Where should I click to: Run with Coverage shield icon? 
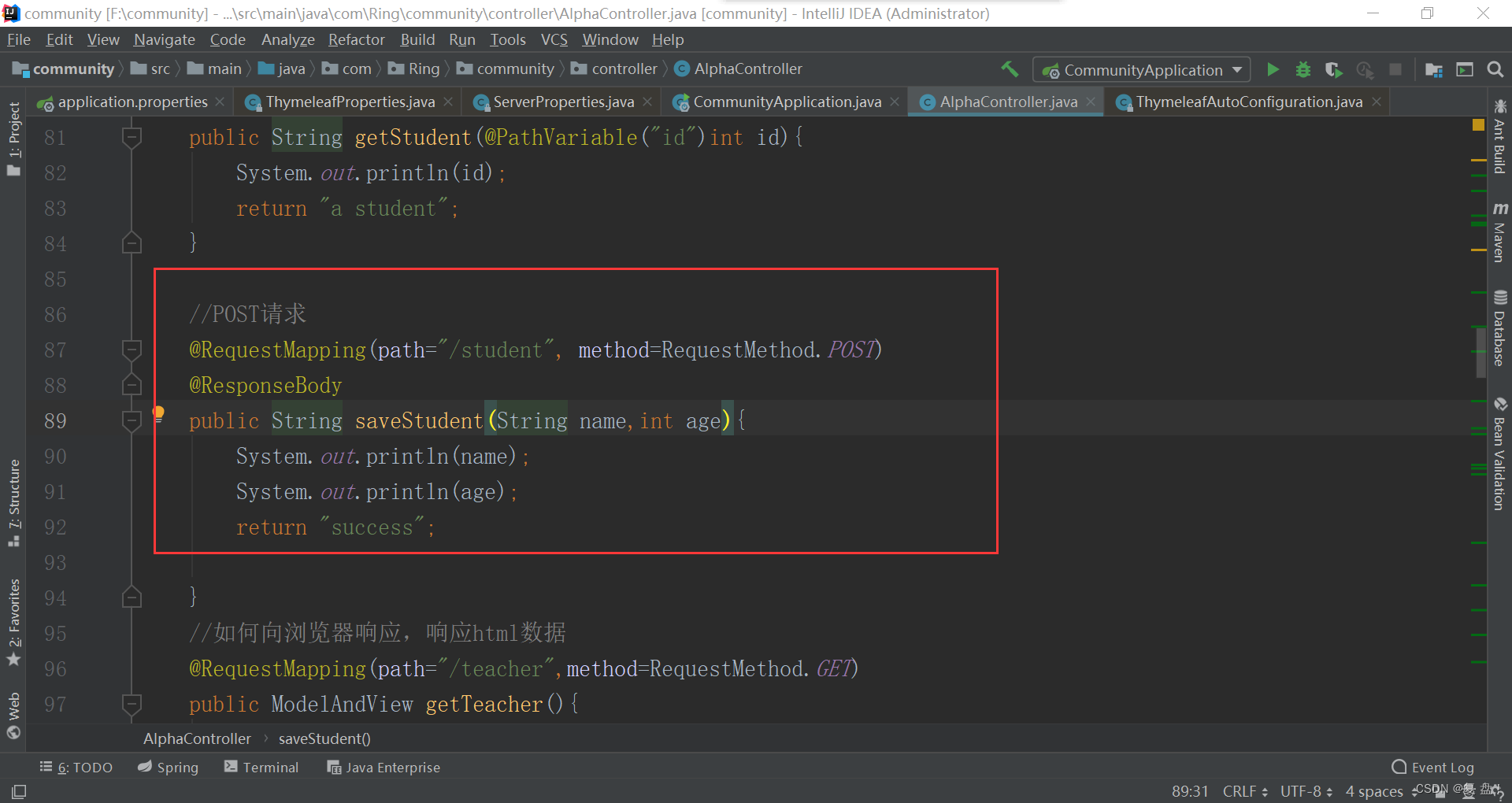point(1333,69)
